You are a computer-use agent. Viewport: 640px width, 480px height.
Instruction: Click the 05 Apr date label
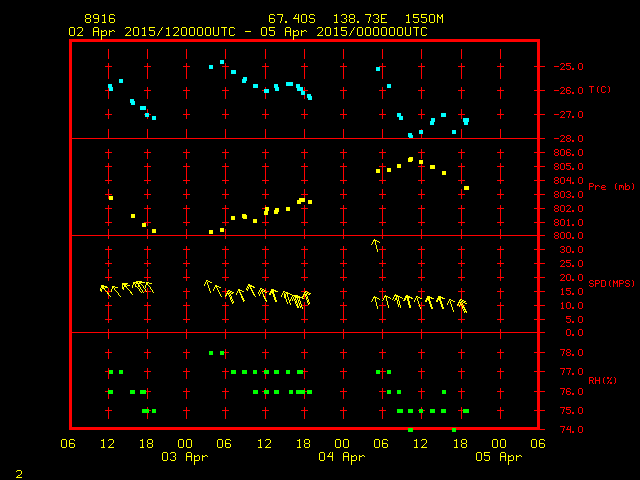[x=497, y=457]
